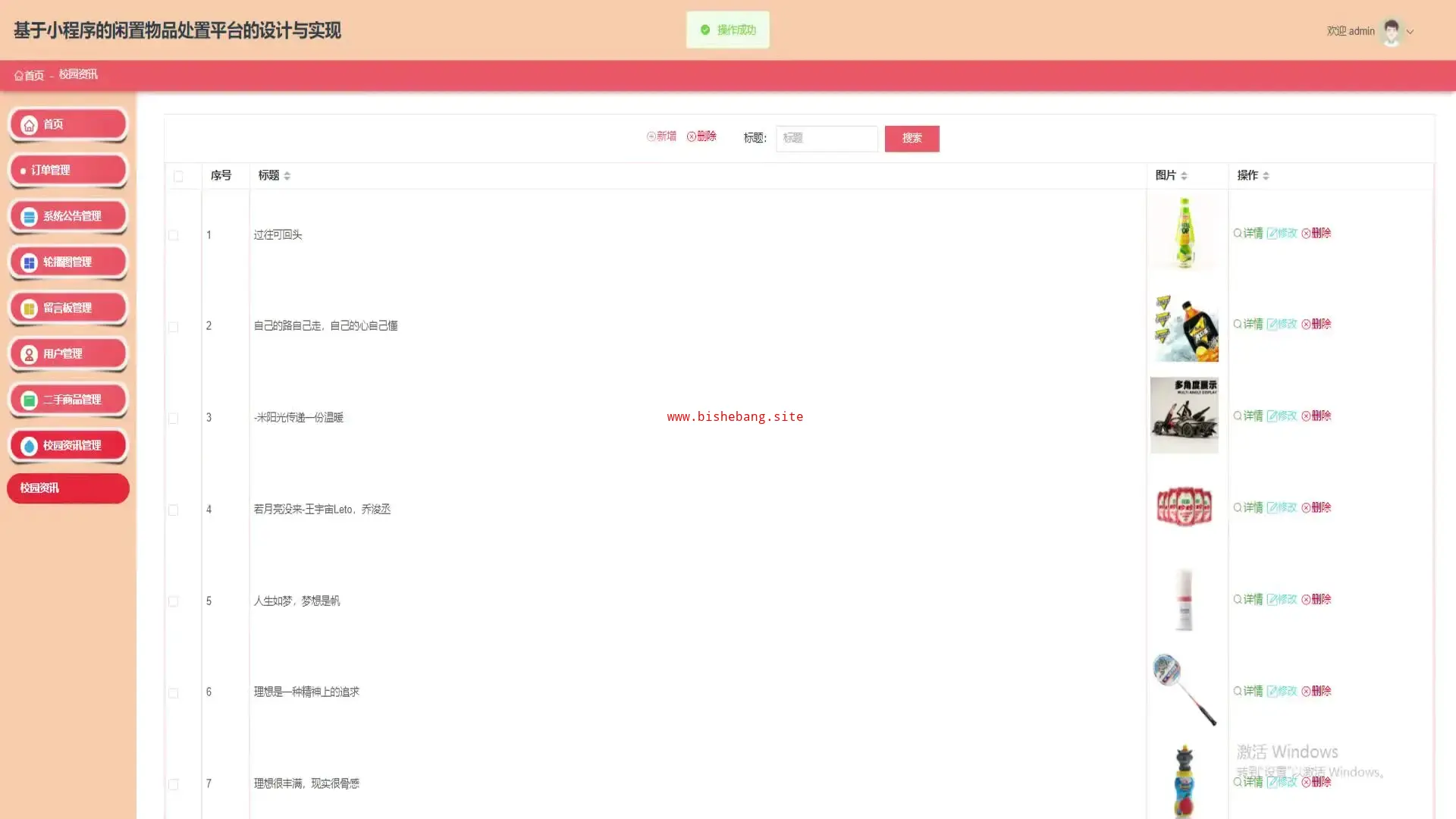This screenshot has height=819, width=1456.
Task: Check the checkbox for row 4
Action: (x=174, y=510)
